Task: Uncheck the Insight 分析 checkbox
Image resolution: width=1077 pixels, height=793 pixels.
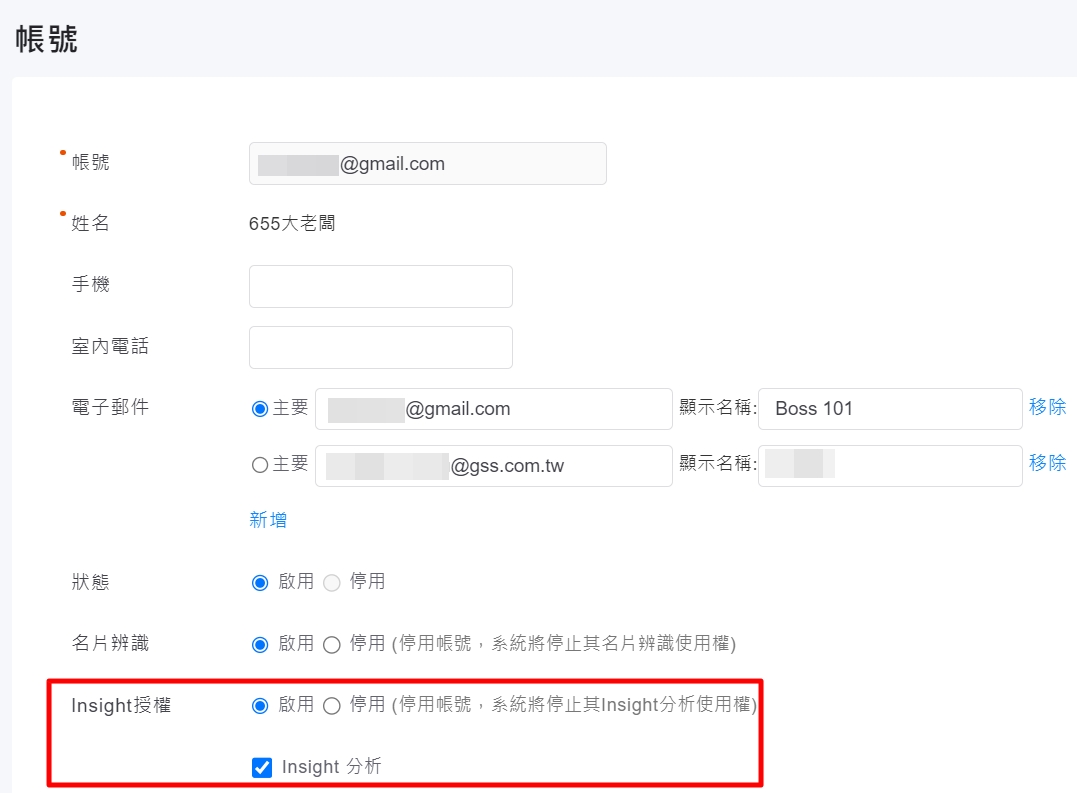Action: click(x=262, y=768)
